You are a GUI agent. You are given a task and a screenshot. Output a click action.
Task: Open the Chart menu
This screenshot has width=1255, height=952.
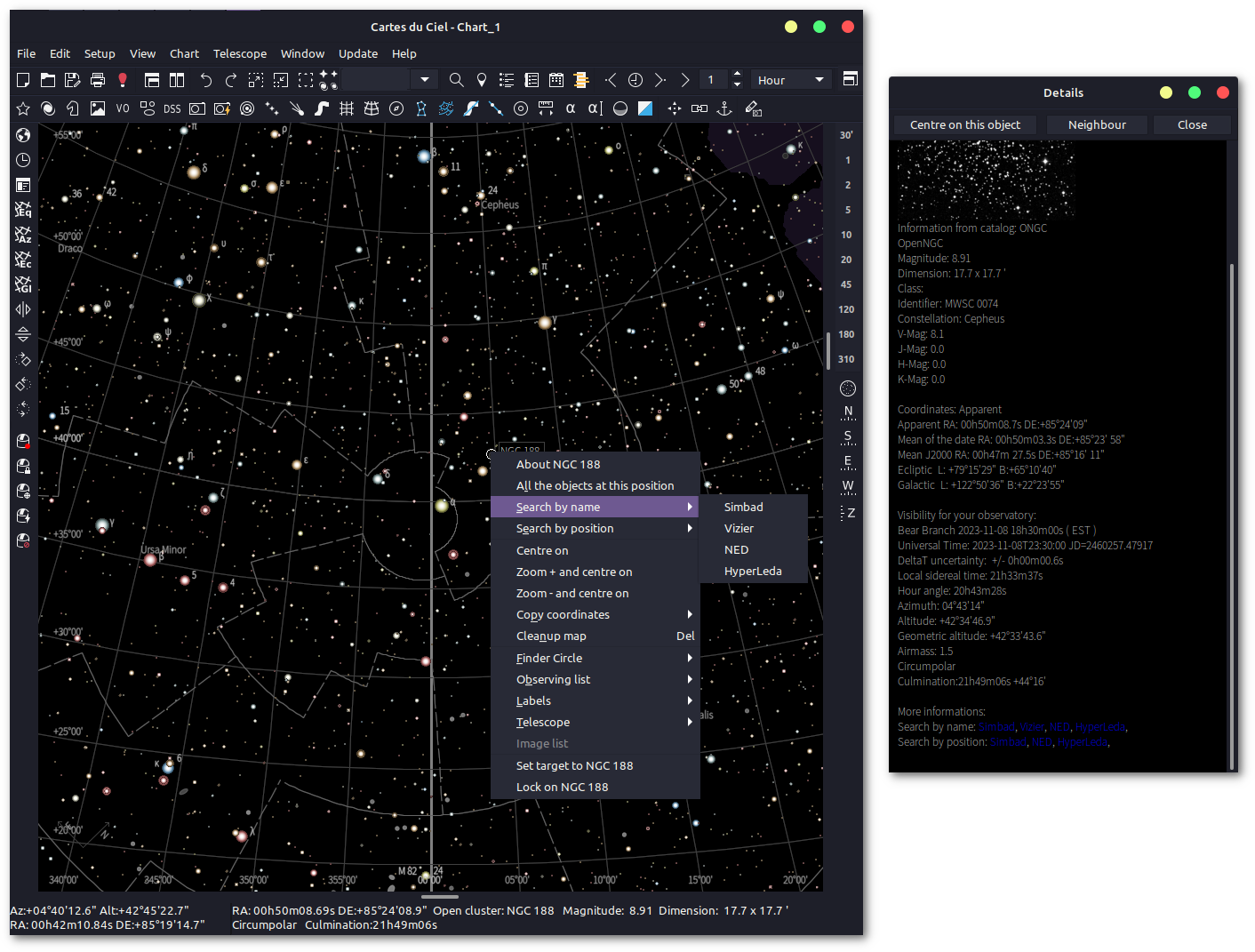pos(184,53)
